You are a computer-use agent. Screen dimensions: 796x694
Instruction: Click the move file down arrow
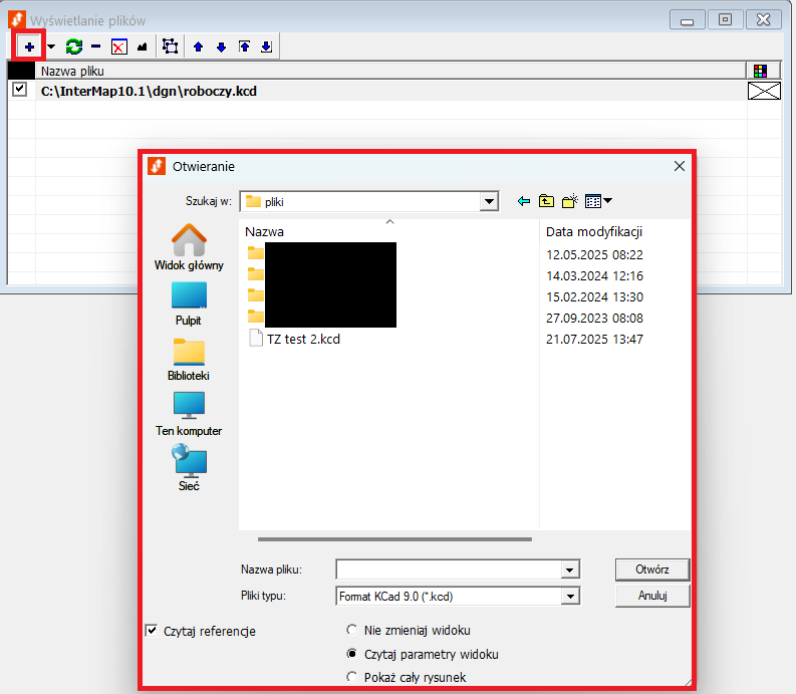(x=221, y=46)
